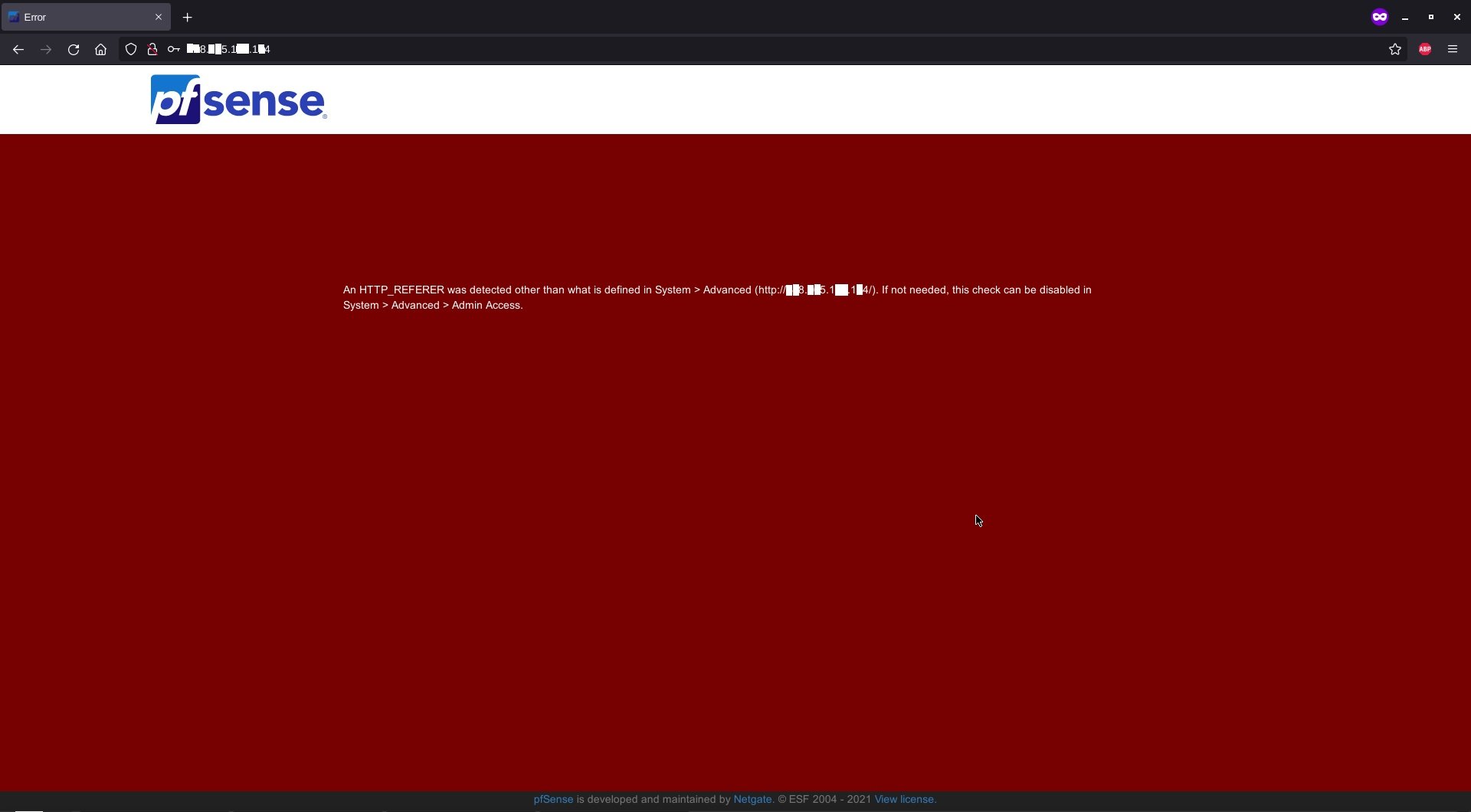Image resolution: width=1471 pixels, height=812 pixels.
Task: Click the HTTP_REFERER error message text
Action: click(x=717, y=297)
